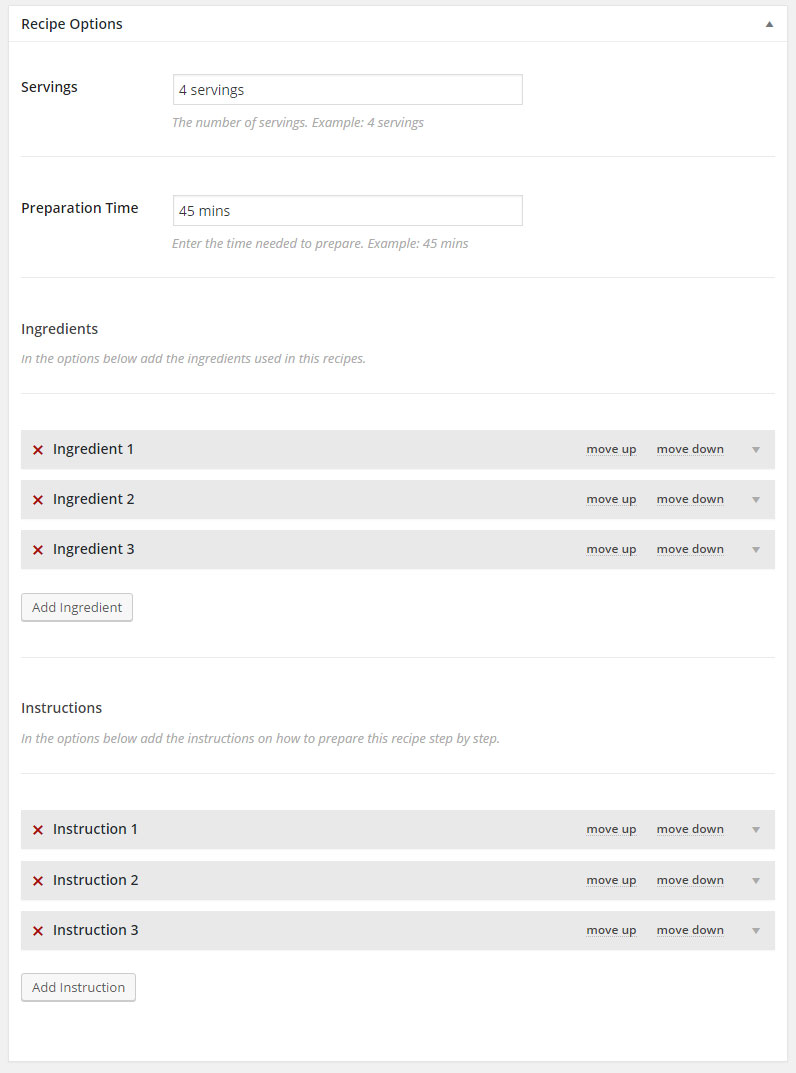Expand Ingredient 1 with its dropdown arrow

(x=756, y=450)
